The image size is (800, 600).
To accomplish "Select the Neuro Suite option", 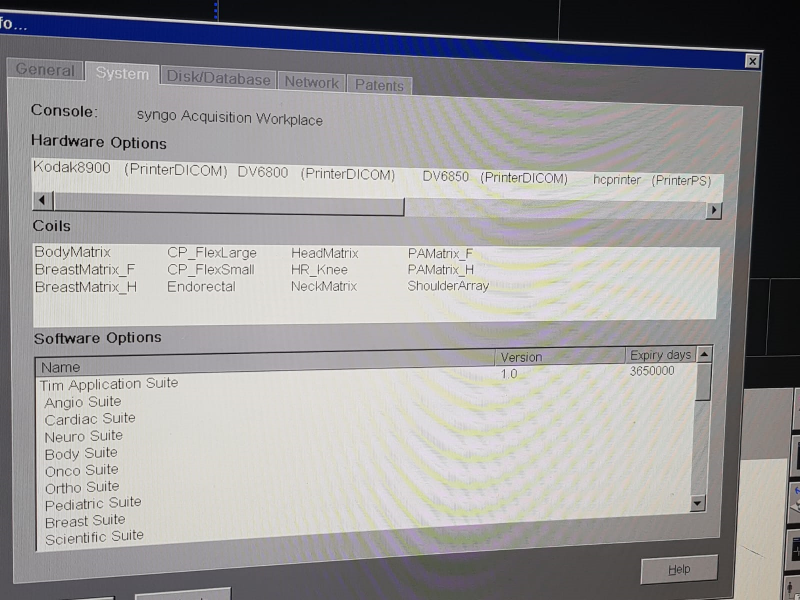I will pyautogui.click(x=84, y=436).
